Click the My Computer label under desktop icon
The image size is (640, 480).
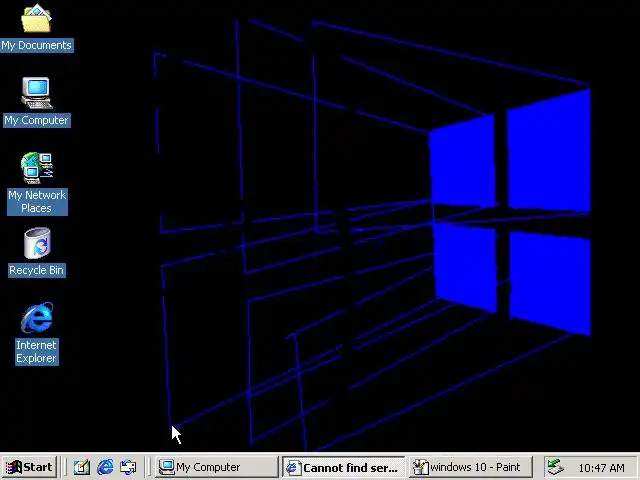(x=37, y=120)
